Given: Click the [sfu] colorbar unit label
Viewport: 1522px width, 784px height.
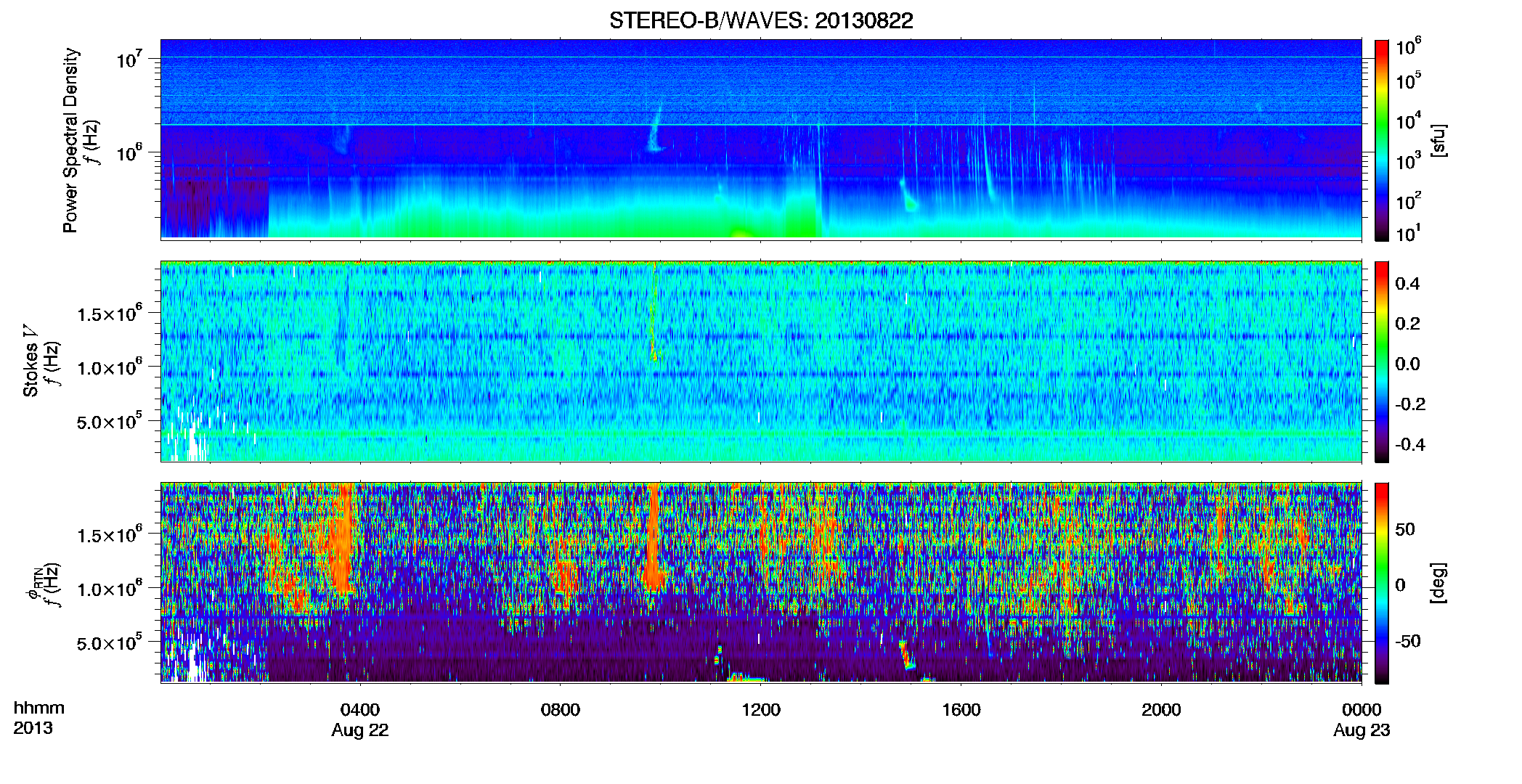Looking at the screenshot, I should pos(1438,140).
